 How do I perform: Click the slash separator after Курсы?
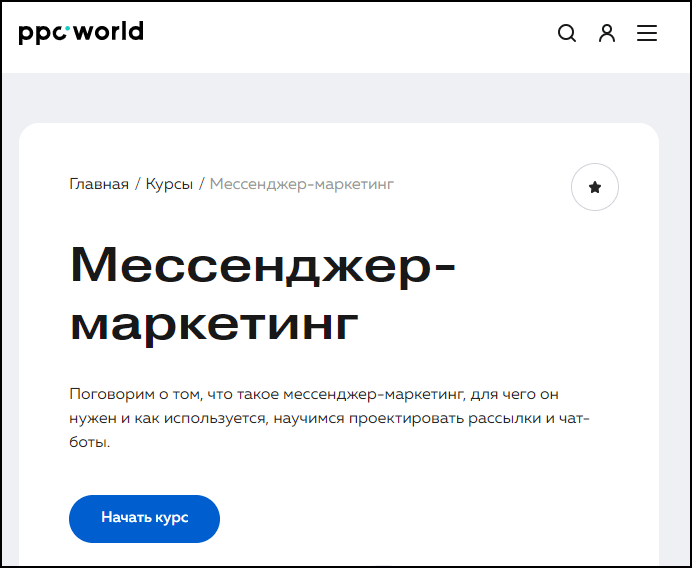click(201, 184)
